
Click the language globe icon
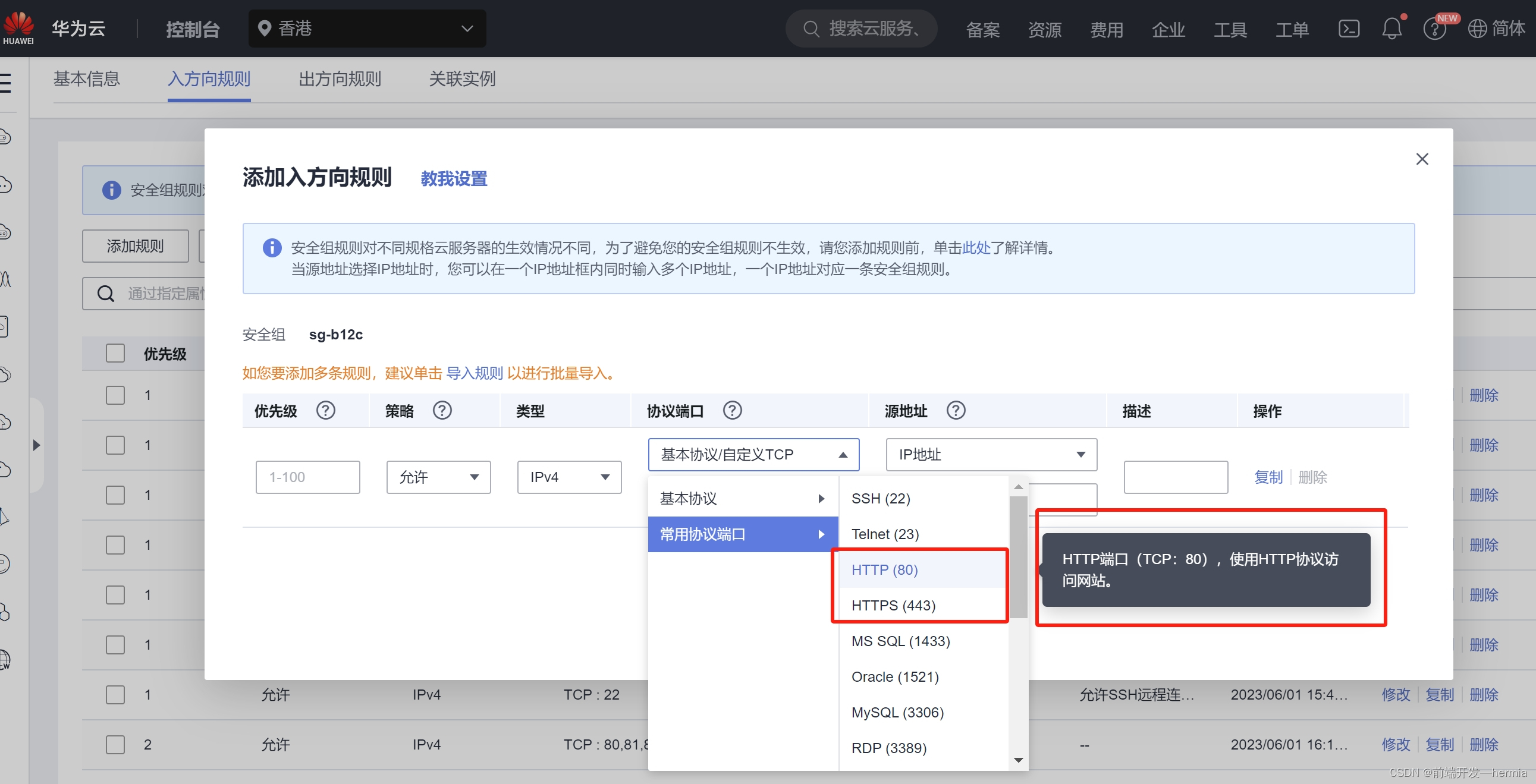[1477, 29]
